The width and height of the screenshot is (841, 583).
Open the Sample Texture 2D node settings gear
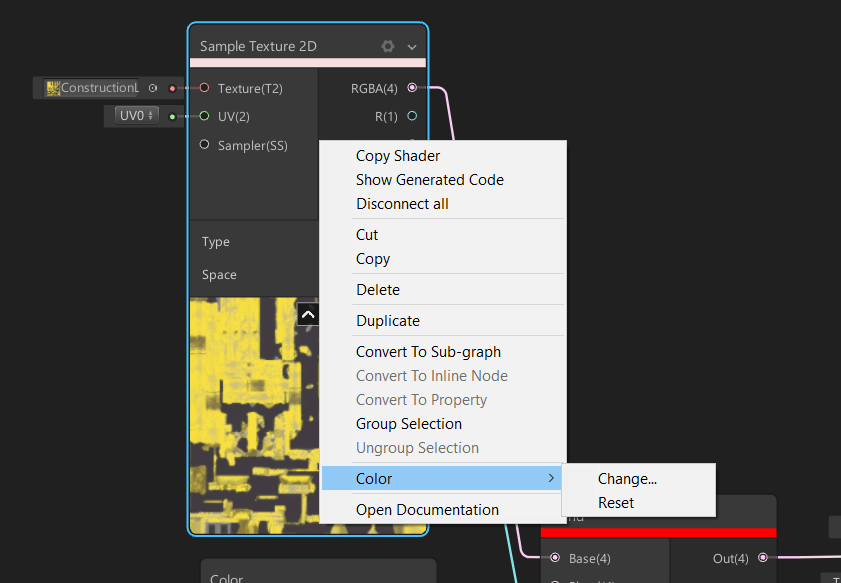pos(388,46)
